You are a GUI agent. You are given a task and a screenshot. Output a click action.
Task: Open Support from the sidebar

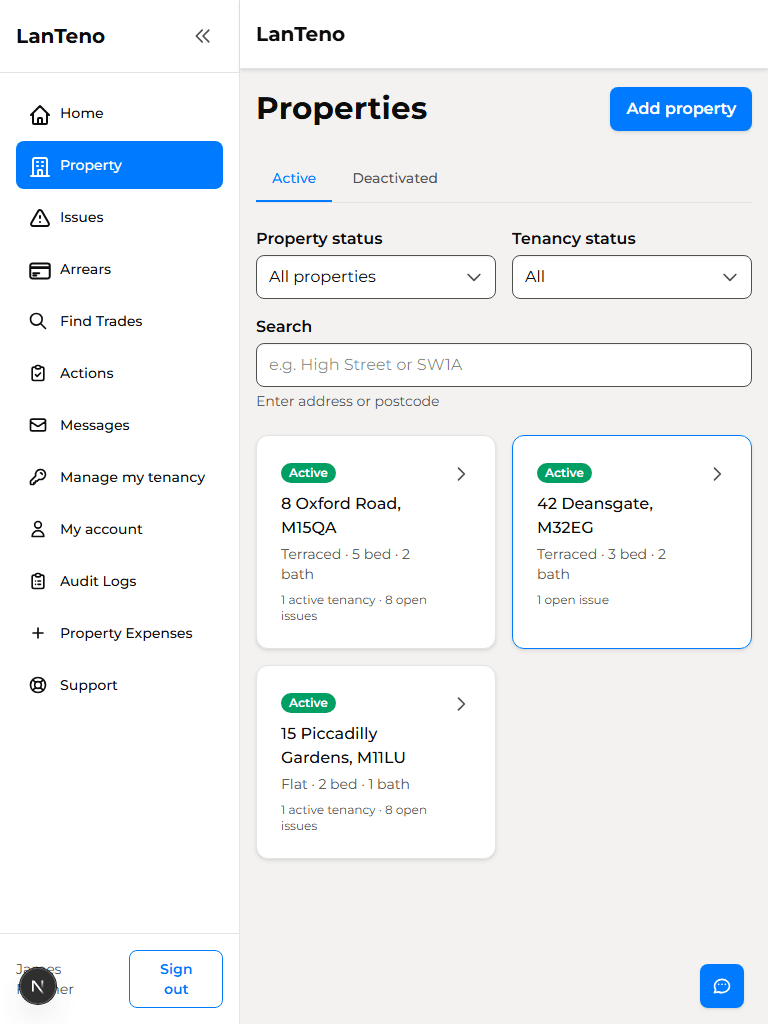[120, 685]
